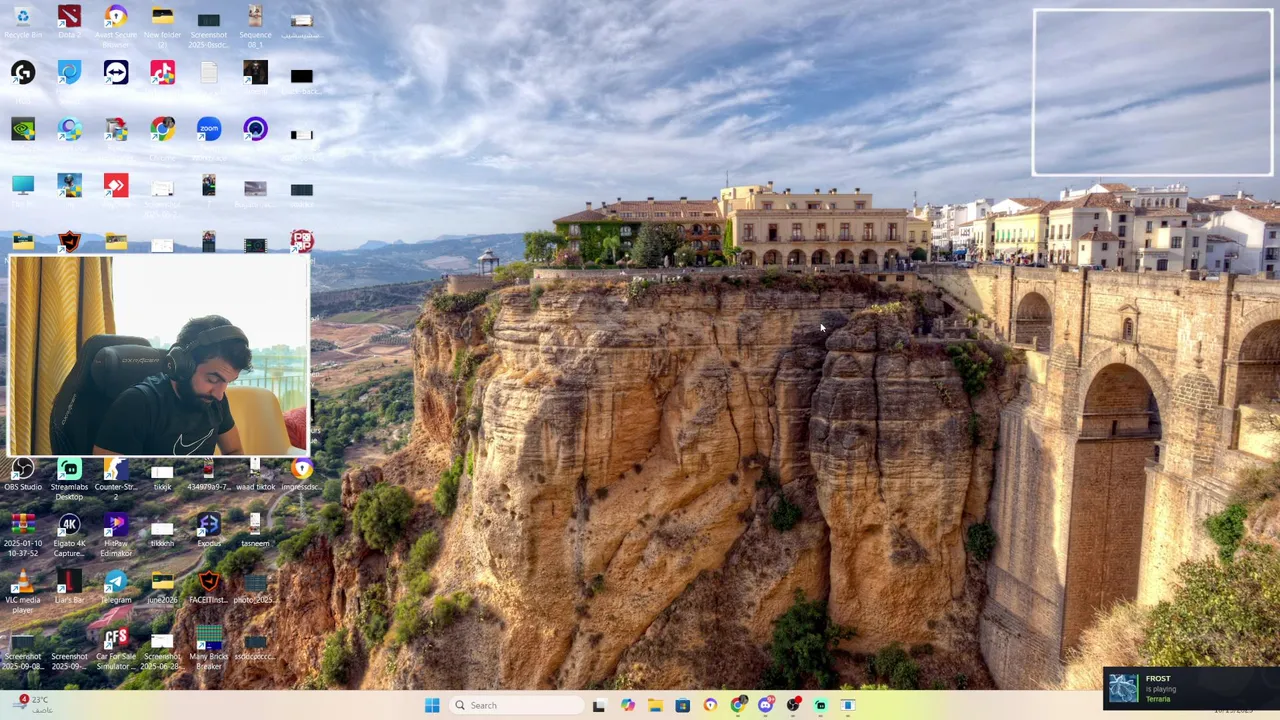Open the Recycle Bin desktop icon
The image size is (1280, 720).
point(23,23)
